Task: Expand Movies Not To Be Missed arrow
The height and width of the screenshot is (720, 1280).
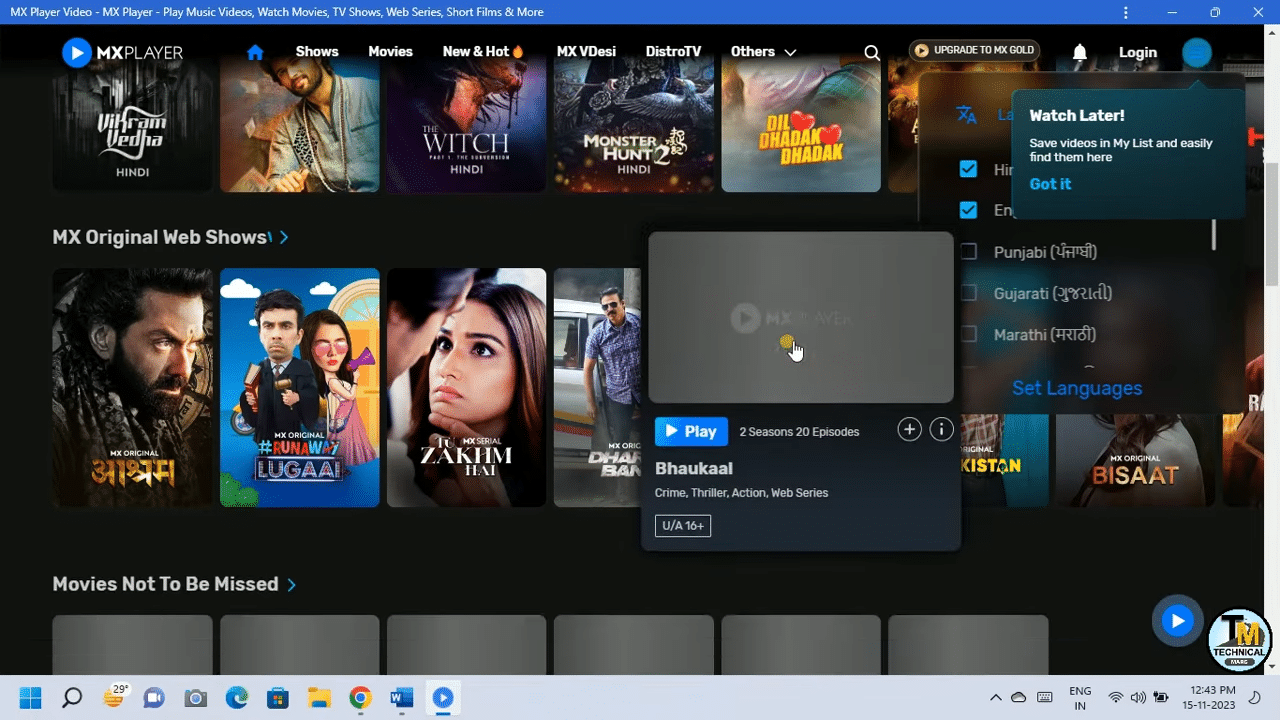Action: coord(291,584)
